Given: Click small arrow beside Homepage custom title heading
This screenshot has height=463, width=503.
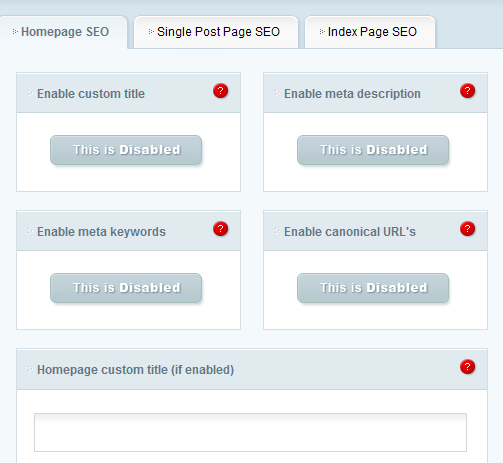Looking at the screenshot, I should (30, 369).
